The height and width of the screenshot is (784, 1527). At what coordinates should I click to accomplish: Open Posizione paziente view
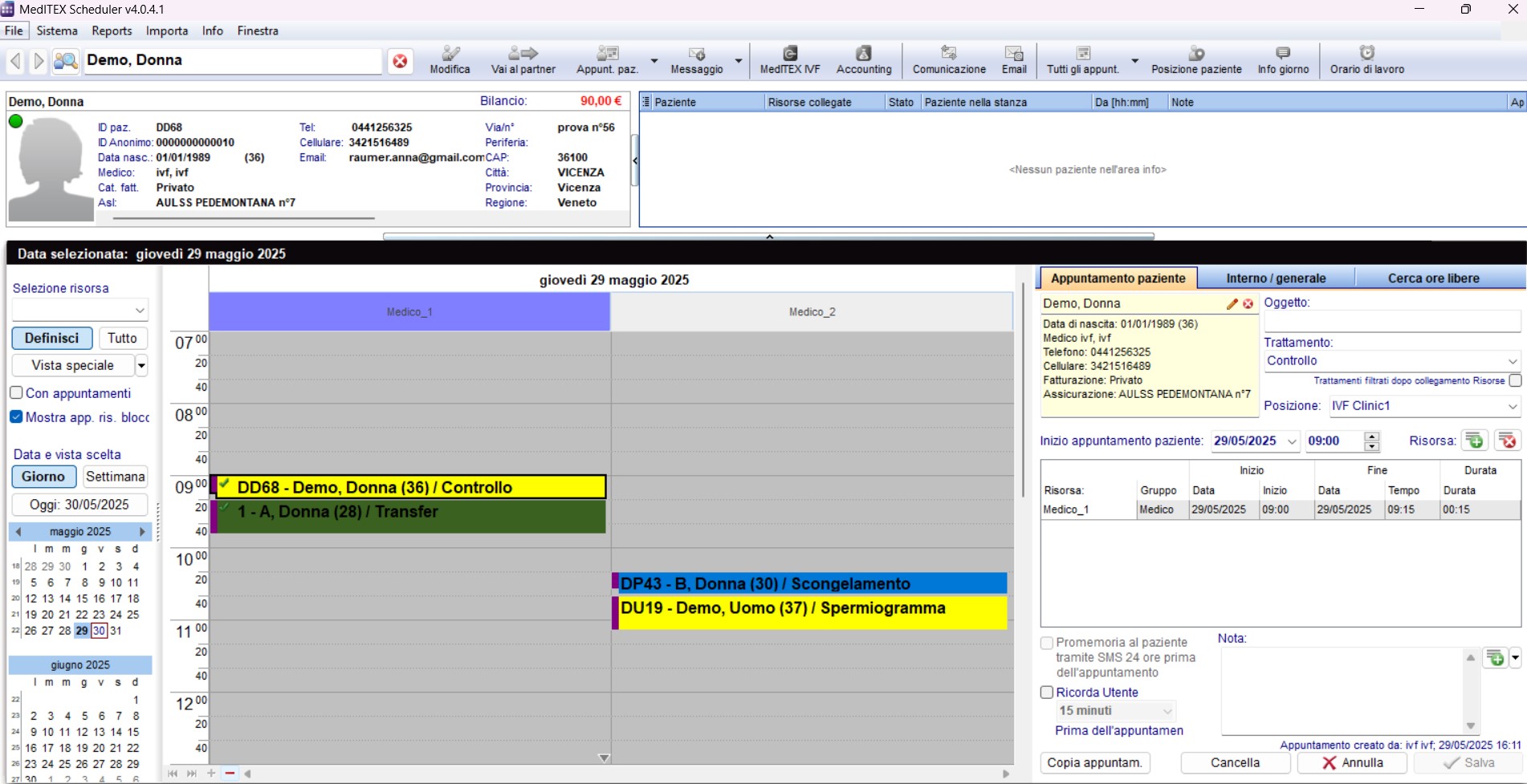1196,59
